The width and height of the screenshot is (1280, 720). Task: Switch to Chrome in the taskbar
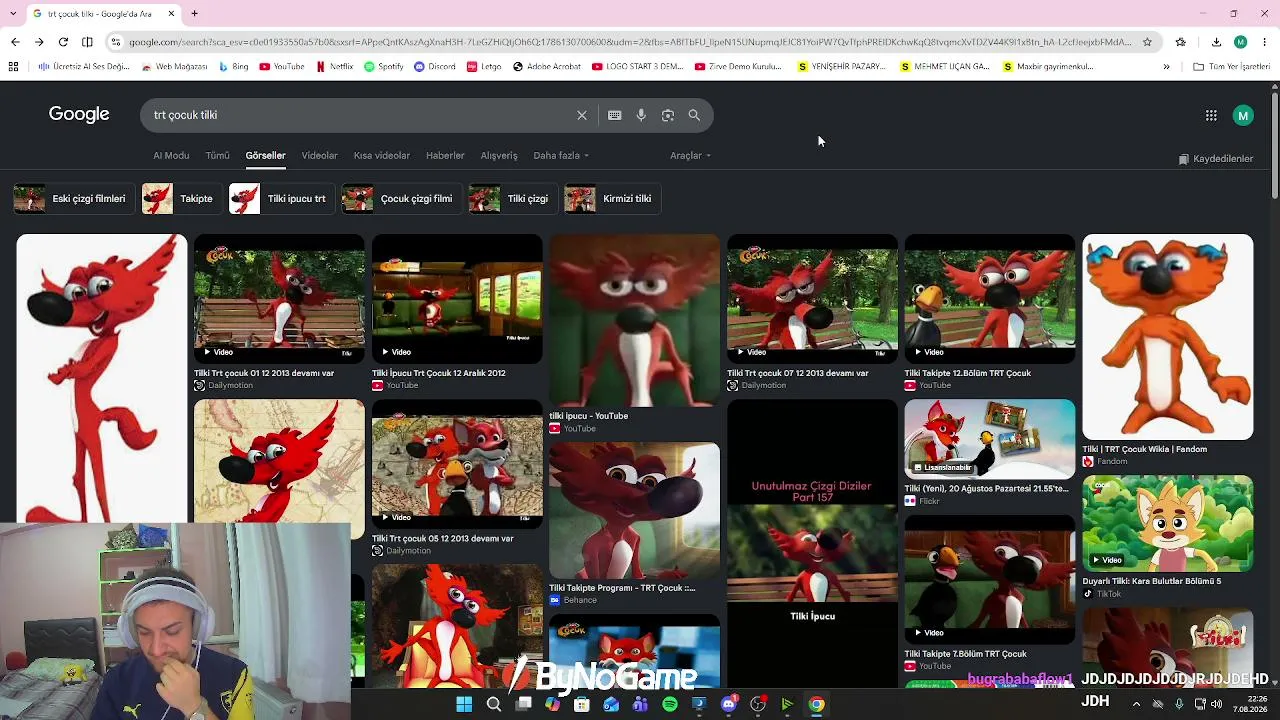pyautogui.click(x=817, y=704)
